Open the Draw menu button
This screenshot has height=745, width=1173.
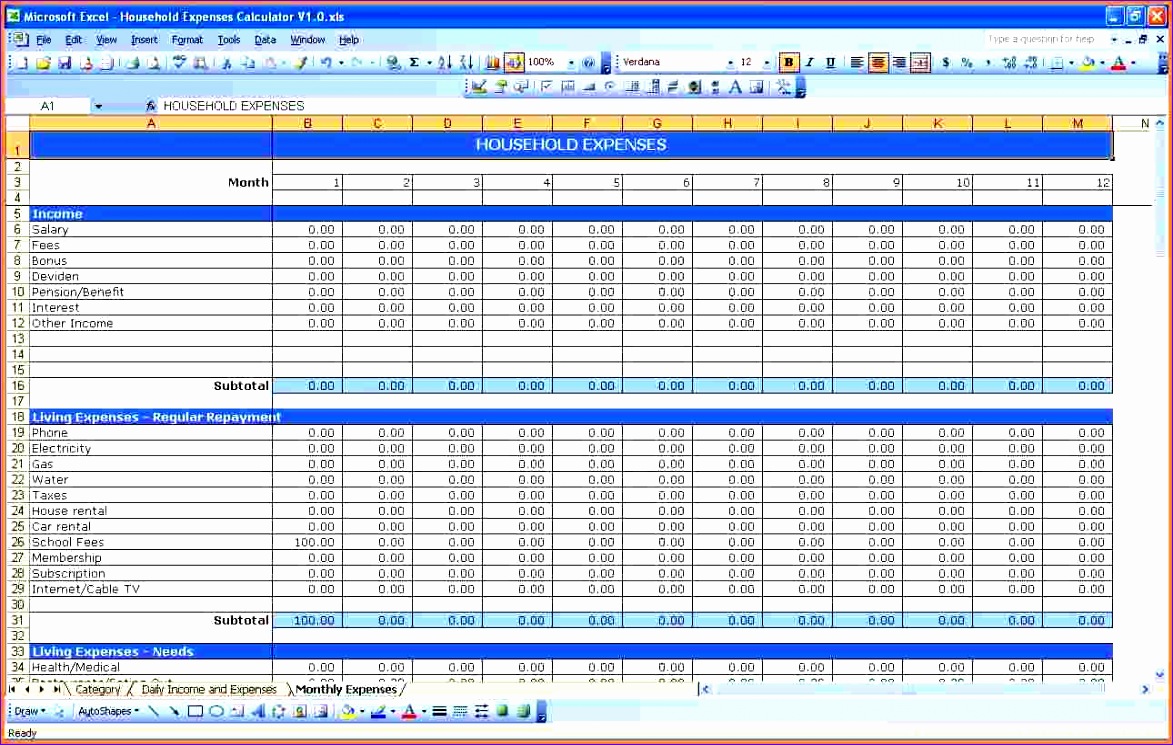(x=30, y=711)
